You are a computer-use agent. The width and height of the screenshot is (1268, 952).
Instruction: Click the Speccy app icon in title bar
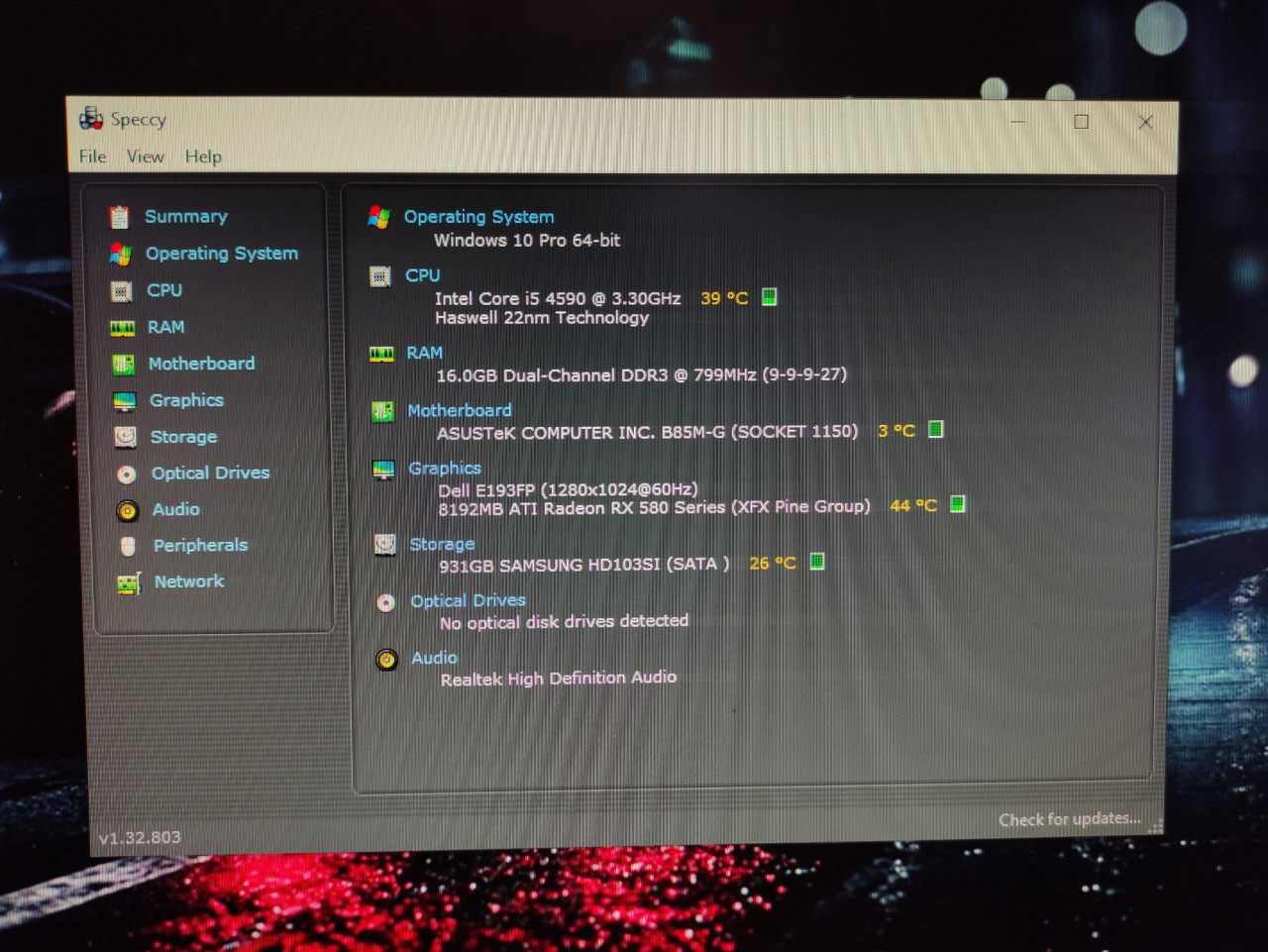coord(91,119)
